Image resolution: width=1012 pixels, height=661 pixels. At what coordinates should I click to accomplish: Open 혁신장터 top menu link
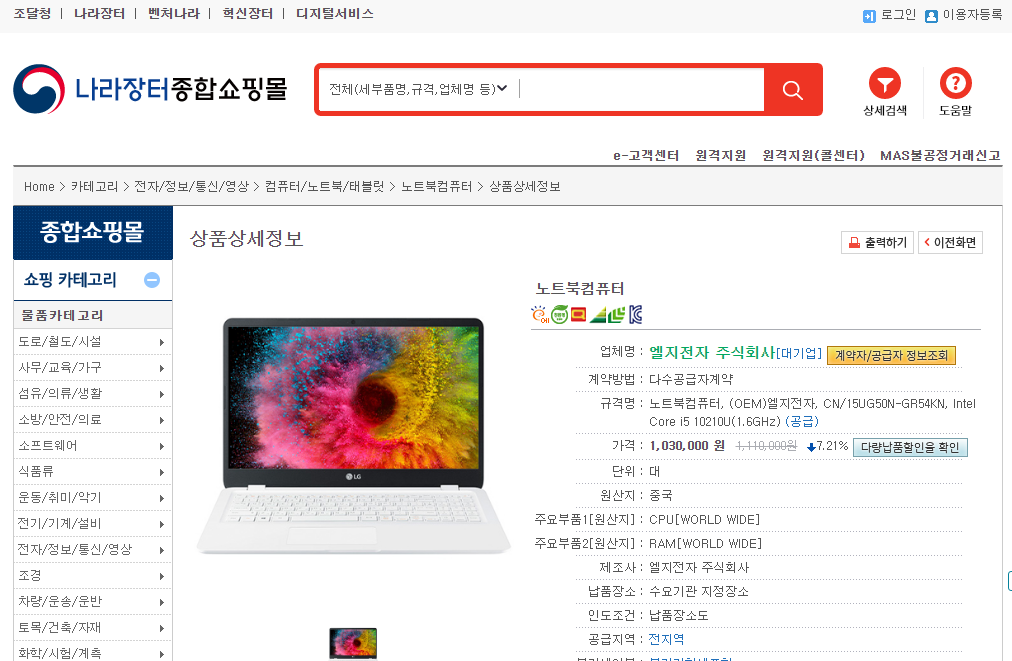(x=247, y=14)
